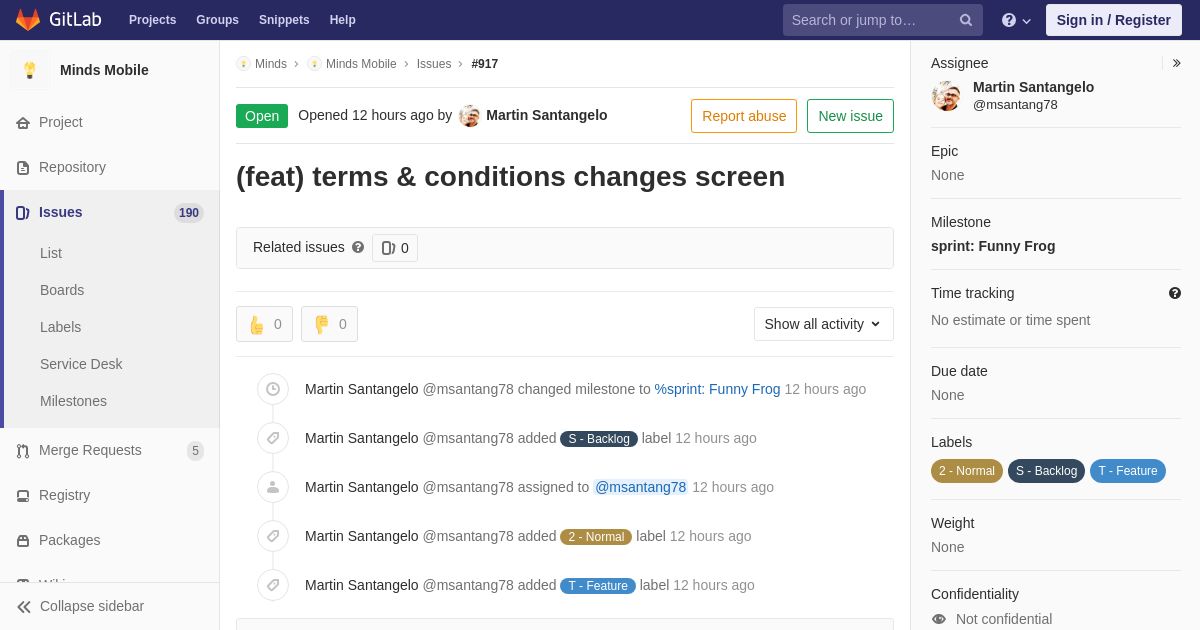Click the milestone change clock icon
Viewport: 1200px width, 630px height.
click(x=273, y=389)
